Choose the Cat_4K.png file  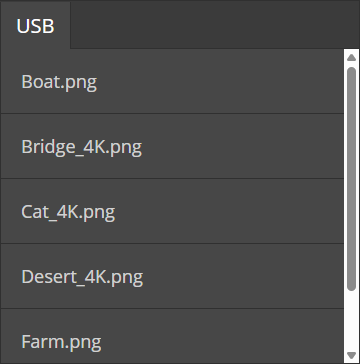click(x=68, y=212)
